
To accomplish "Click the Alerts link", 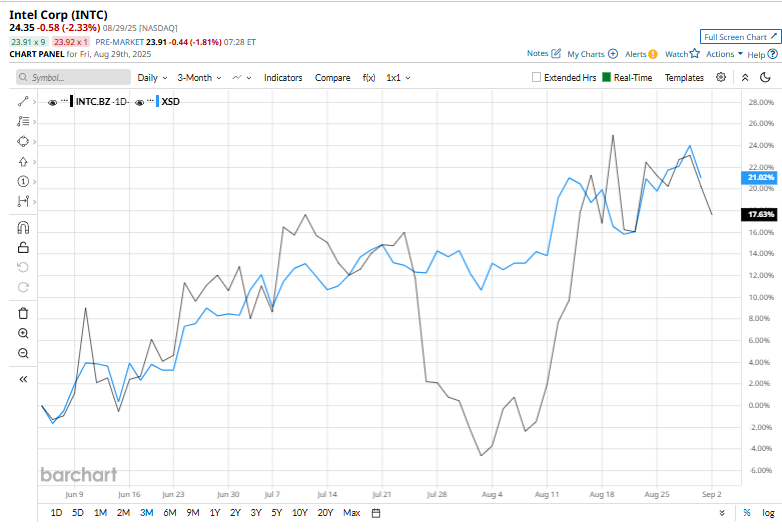I will coord(636,54).
